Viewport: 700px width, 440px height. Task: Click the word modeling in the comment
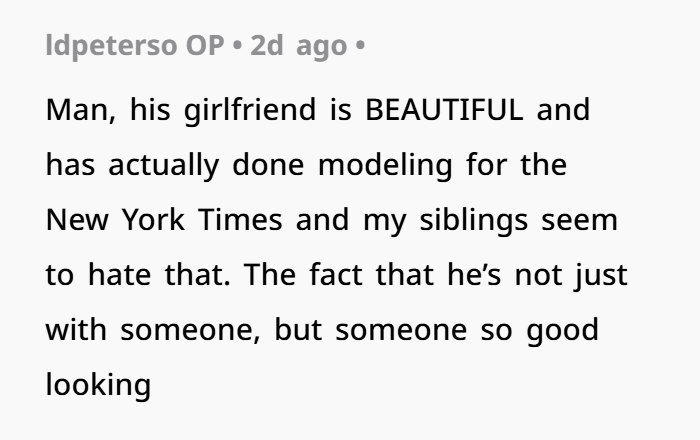[x=385, y=166]
